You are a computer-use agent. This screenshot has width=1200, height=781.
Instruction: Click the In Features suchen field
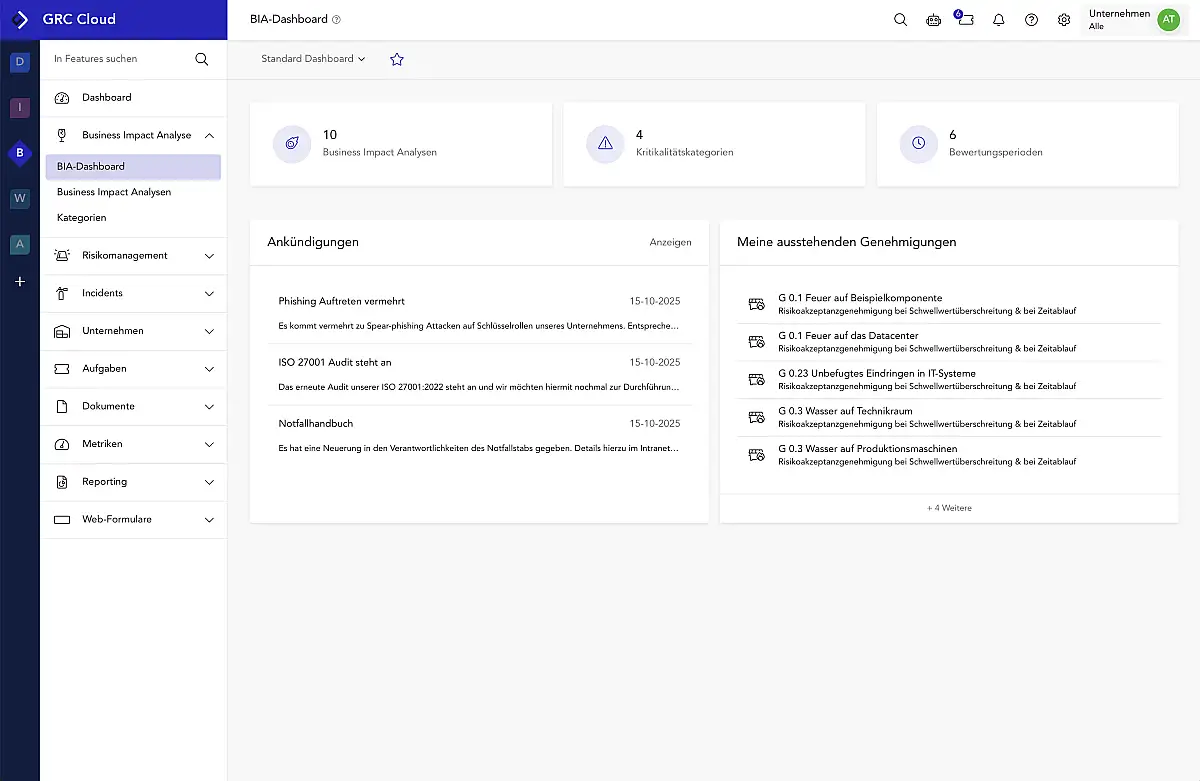tap(120, 59)
